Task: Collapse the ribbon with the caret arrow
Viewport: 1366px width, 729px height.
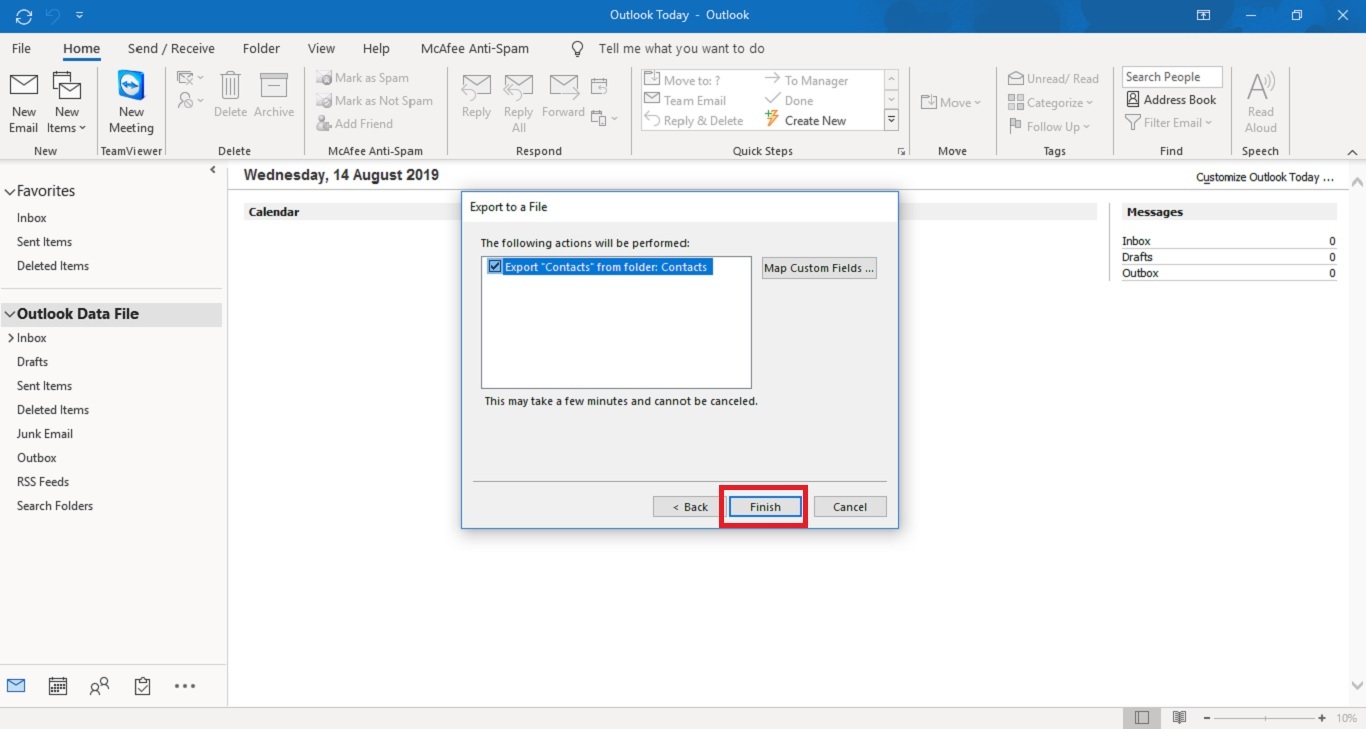Action: point(1353,152)
